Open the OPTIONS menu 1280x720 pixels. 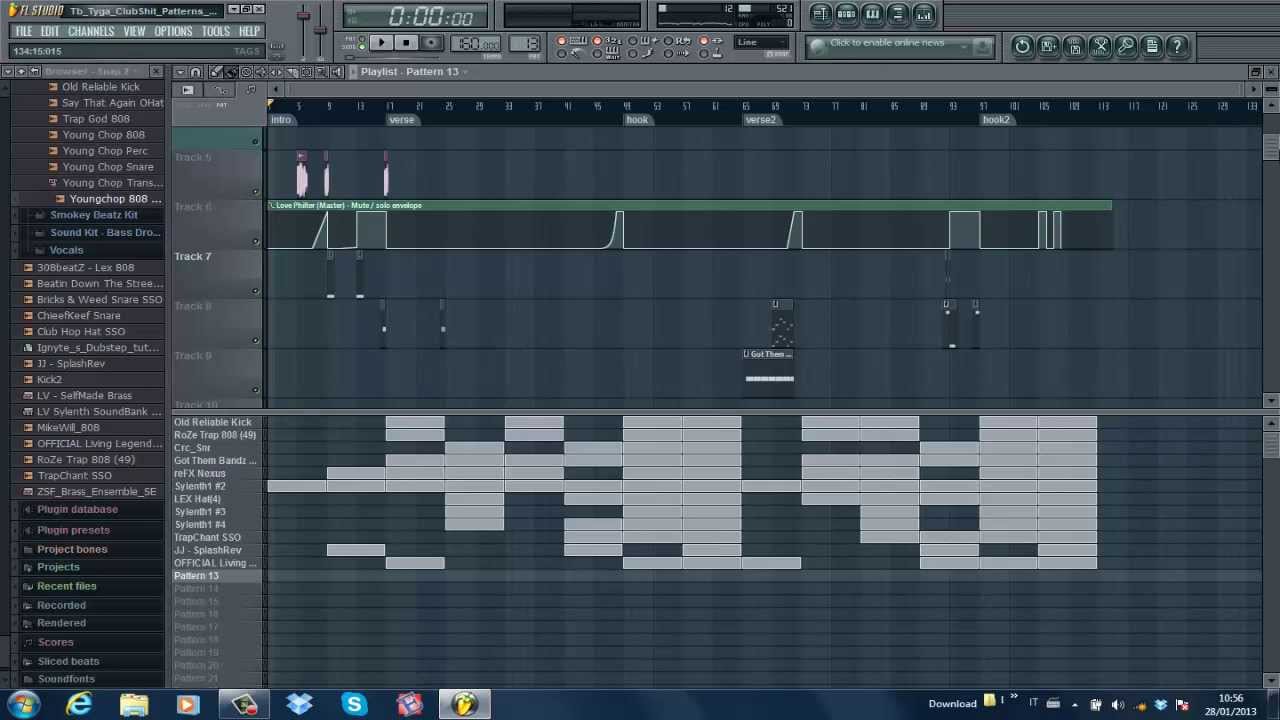[x=173, y=31]
